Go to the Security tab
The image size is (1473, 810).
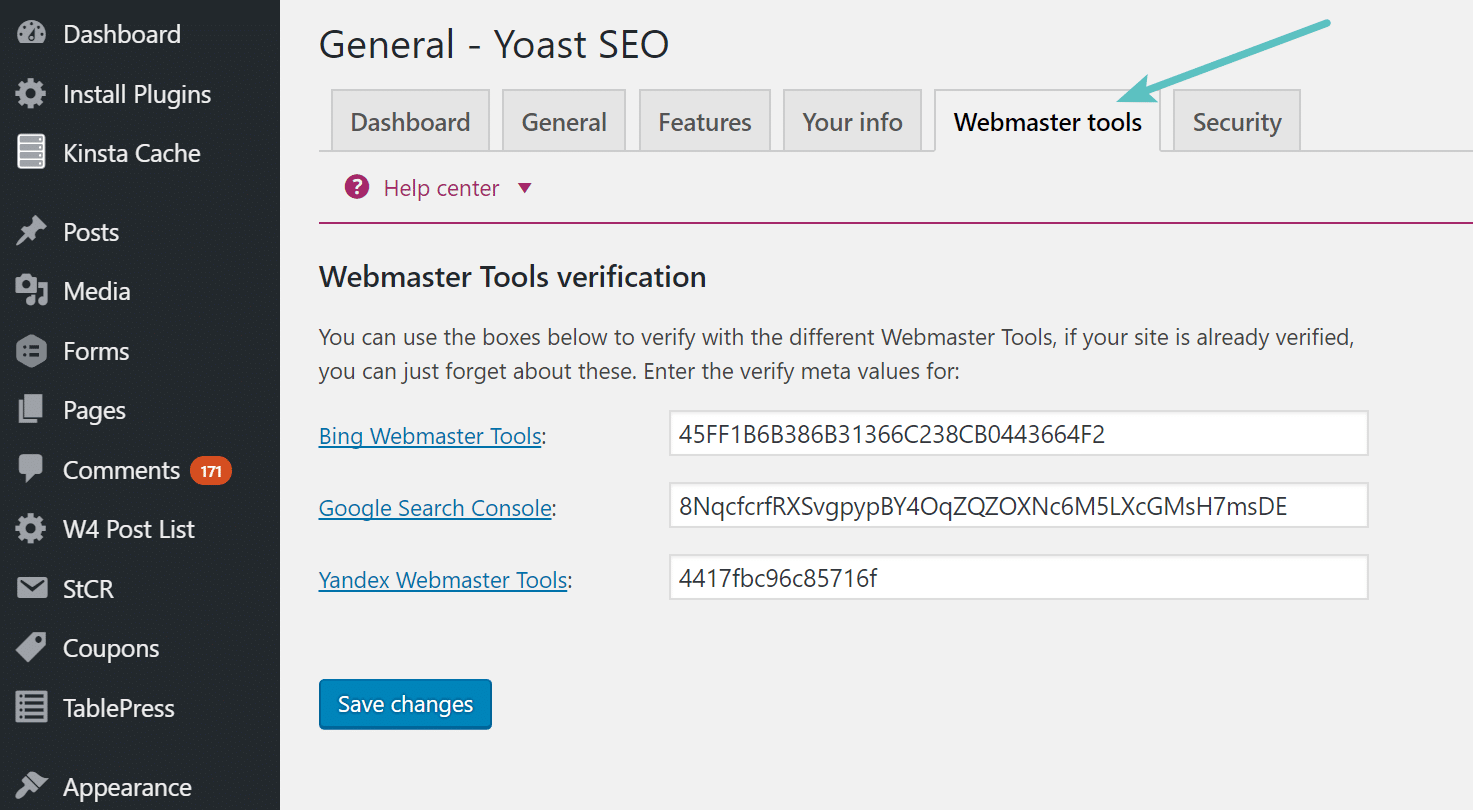click(x=1236, y=121)
